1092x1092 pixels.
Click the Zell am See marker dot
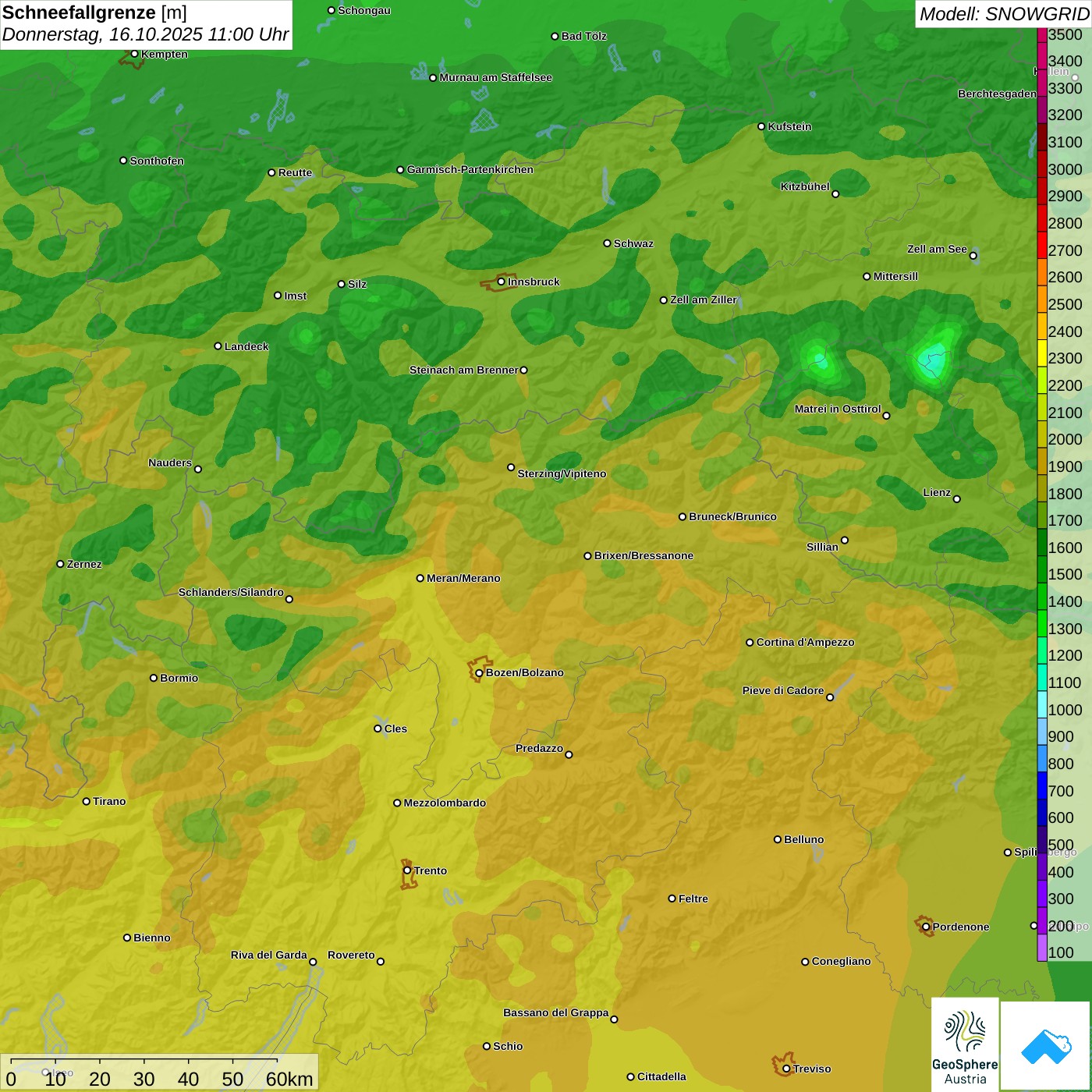click(x=973, y=256)
